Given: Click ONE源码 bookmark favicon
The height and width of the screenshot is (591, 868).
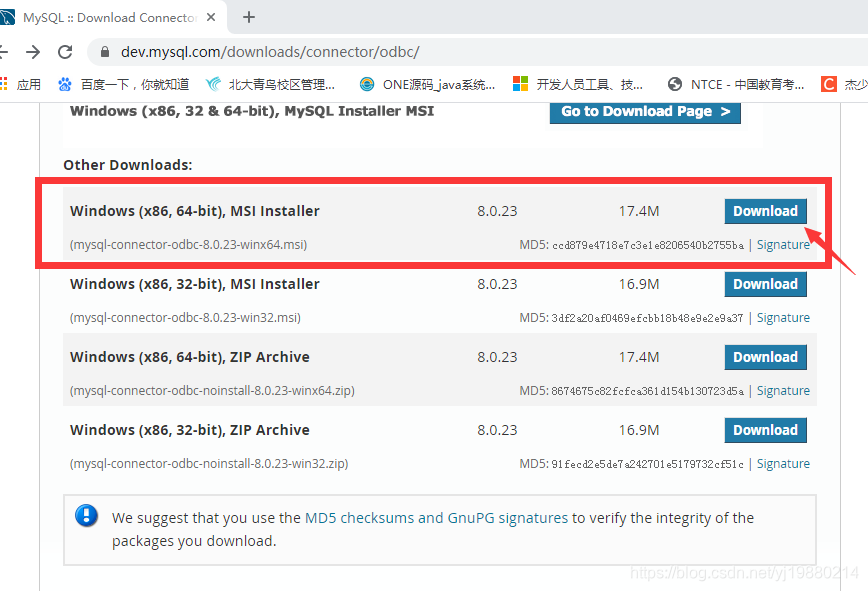Looking at the screenshot, I should (366, 84).
